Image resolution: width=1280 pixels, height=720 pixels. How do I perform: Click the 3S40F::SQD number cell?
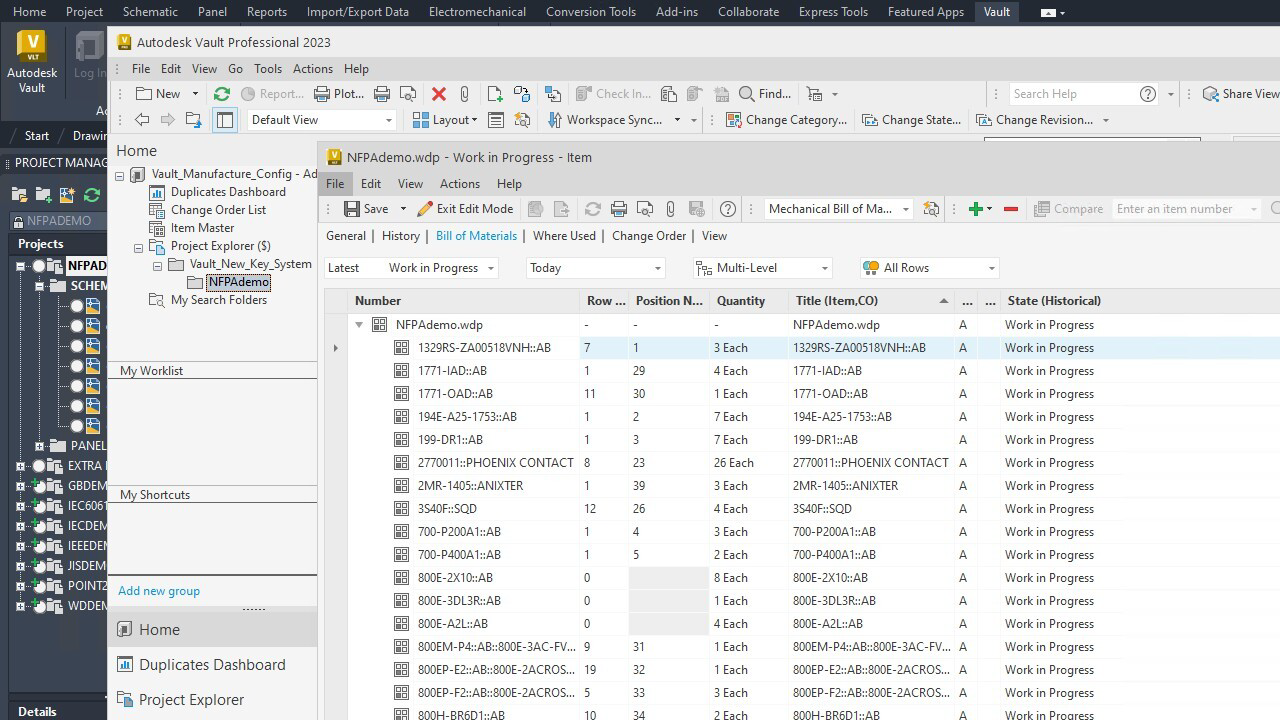(447, 509)
